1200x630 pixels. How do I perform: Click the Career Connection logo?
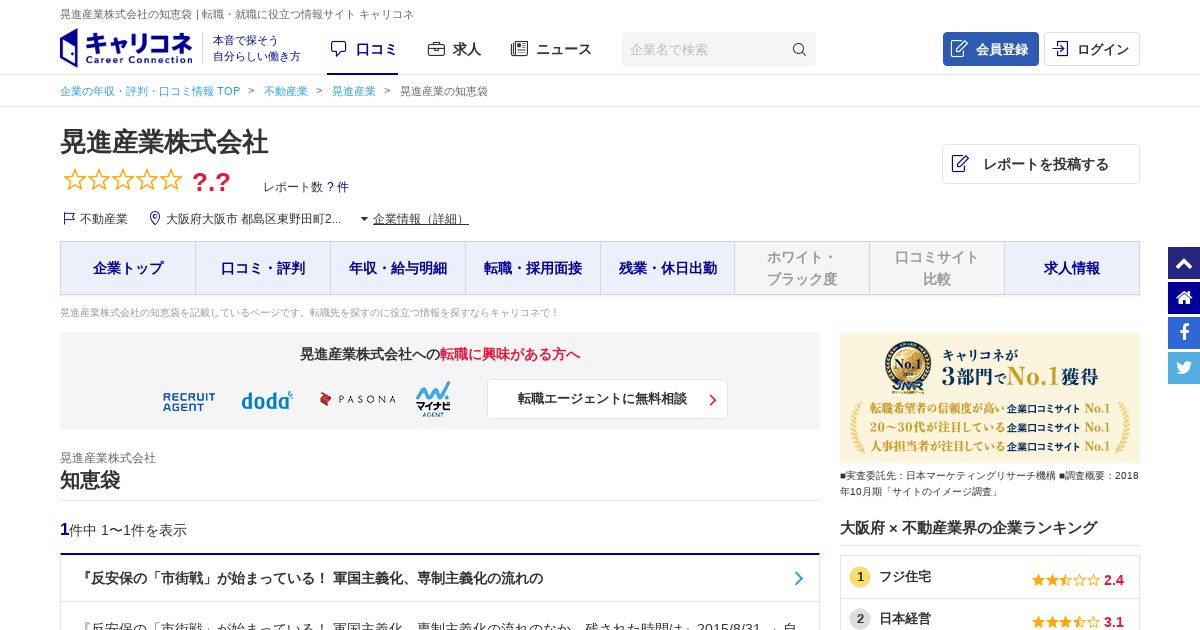coord(126,48)
